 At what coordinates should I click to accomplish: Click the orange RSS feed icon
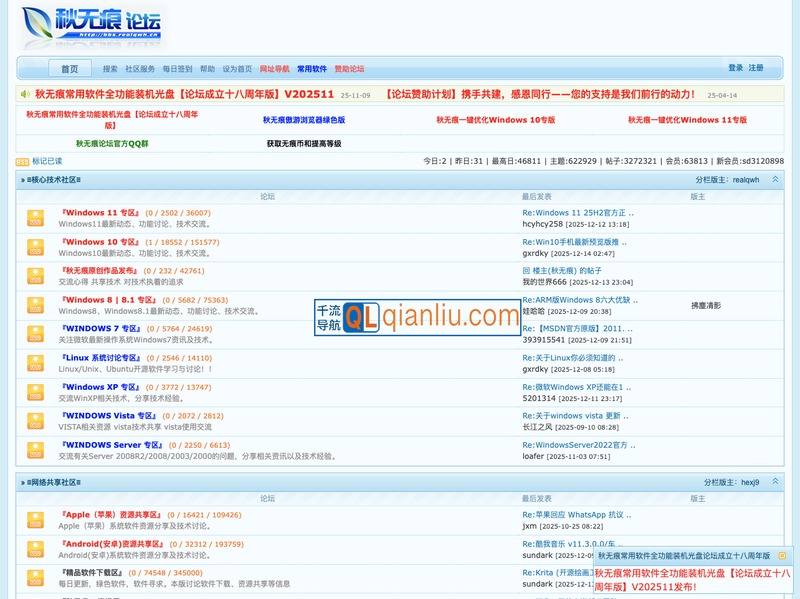[22, 161]
